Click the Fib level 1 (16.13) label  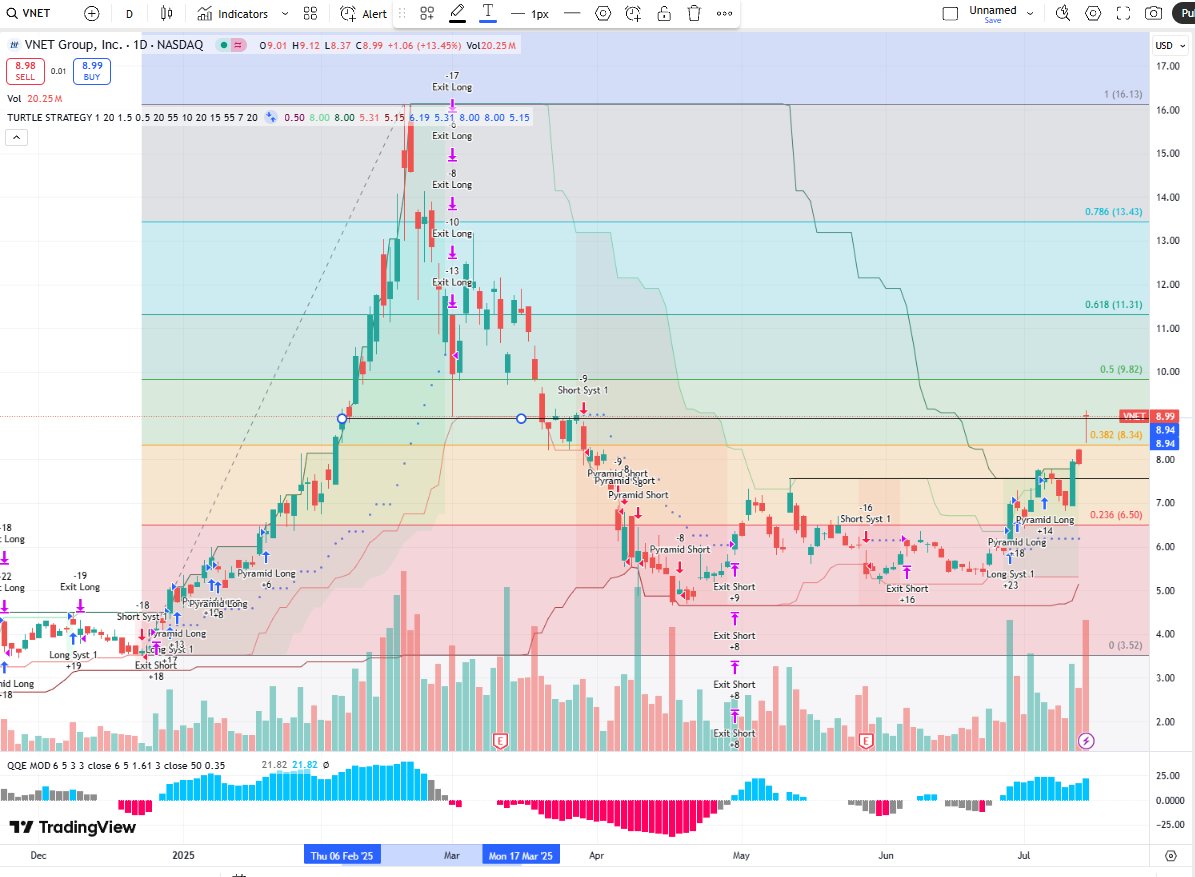[1123, 94]
